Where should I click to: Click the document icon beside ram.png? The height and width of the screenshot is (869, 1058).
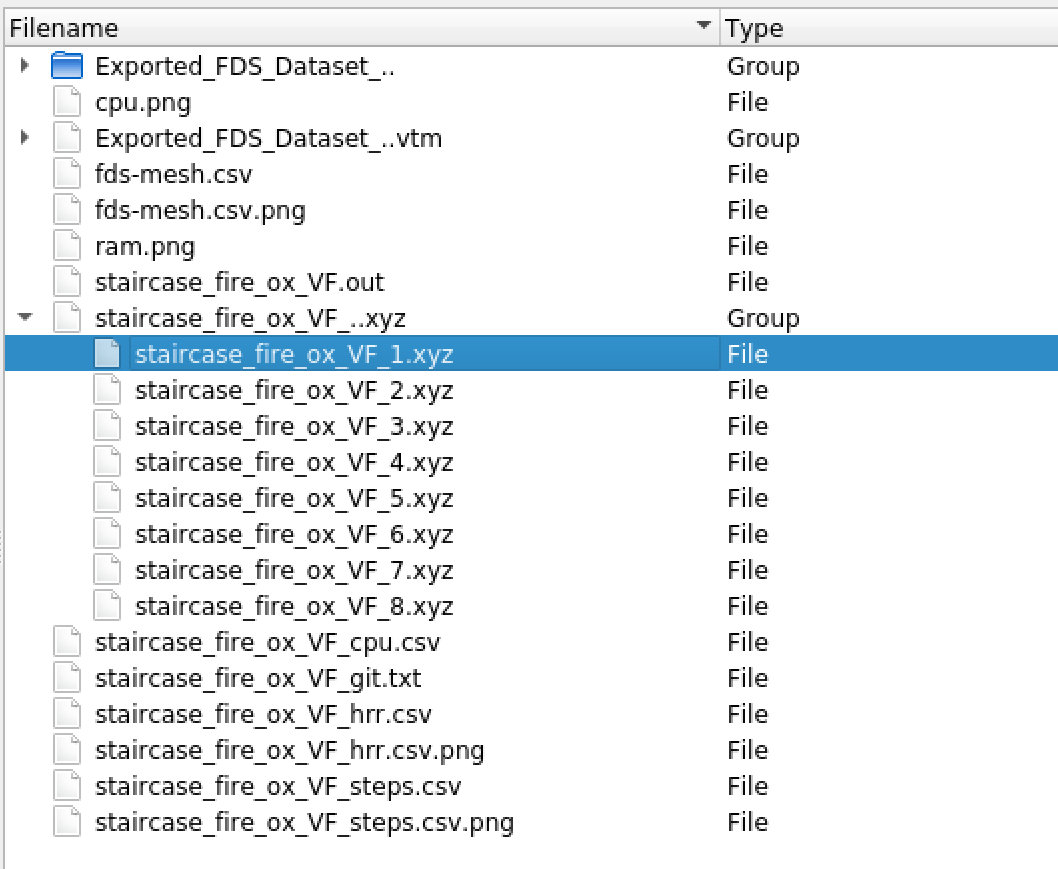pos(66,247)
